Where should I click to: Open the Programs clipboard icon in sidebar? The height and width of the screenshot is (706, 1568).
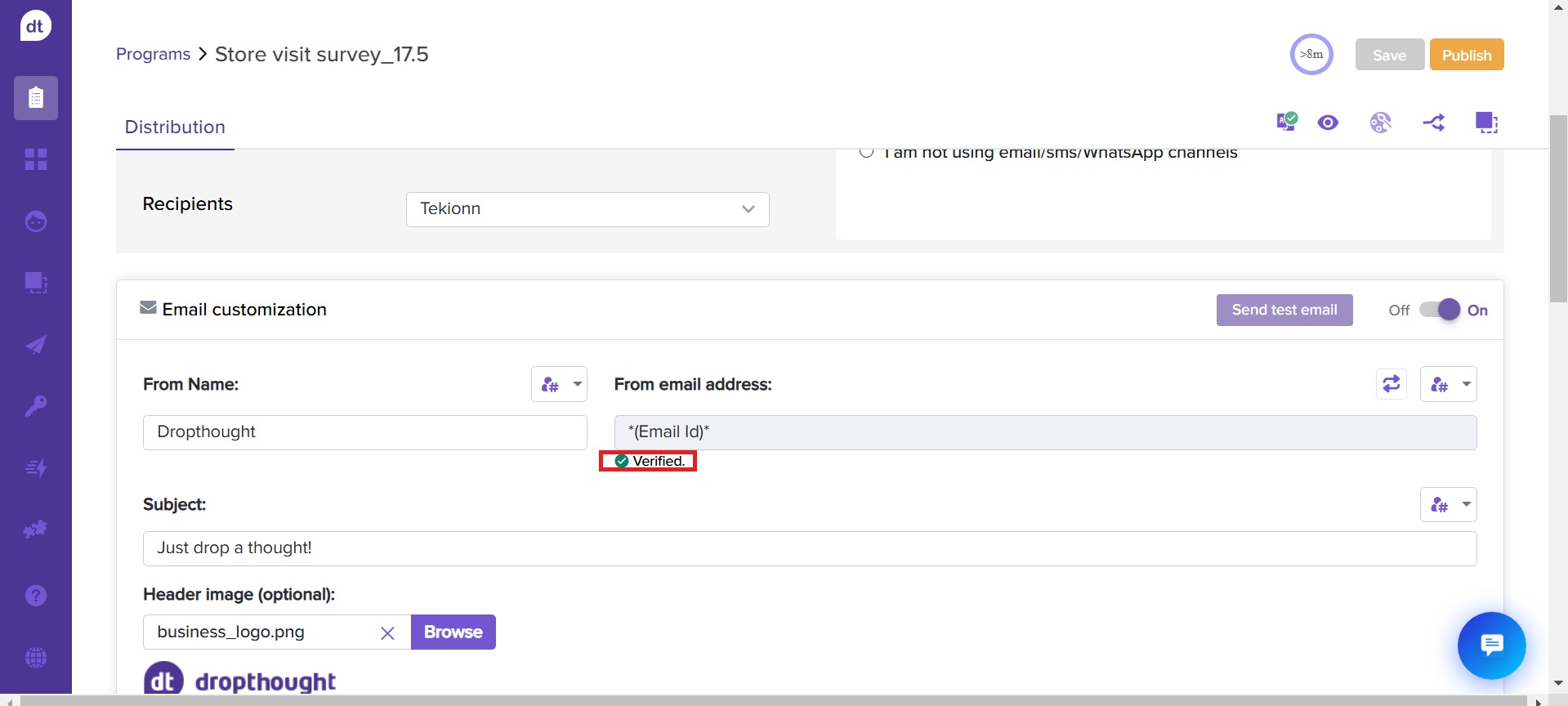[36, 98]
